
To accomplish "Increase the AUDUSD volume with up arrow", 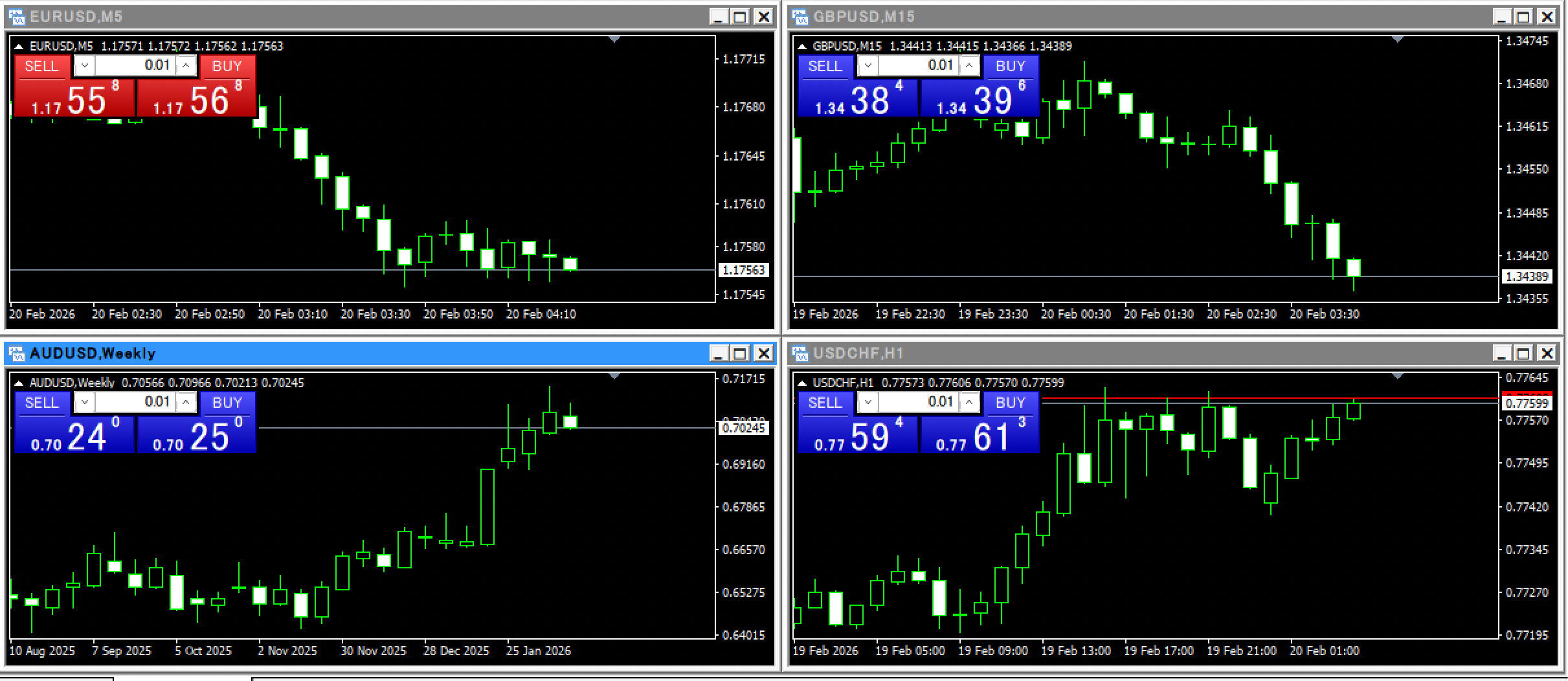I will 186,402.
